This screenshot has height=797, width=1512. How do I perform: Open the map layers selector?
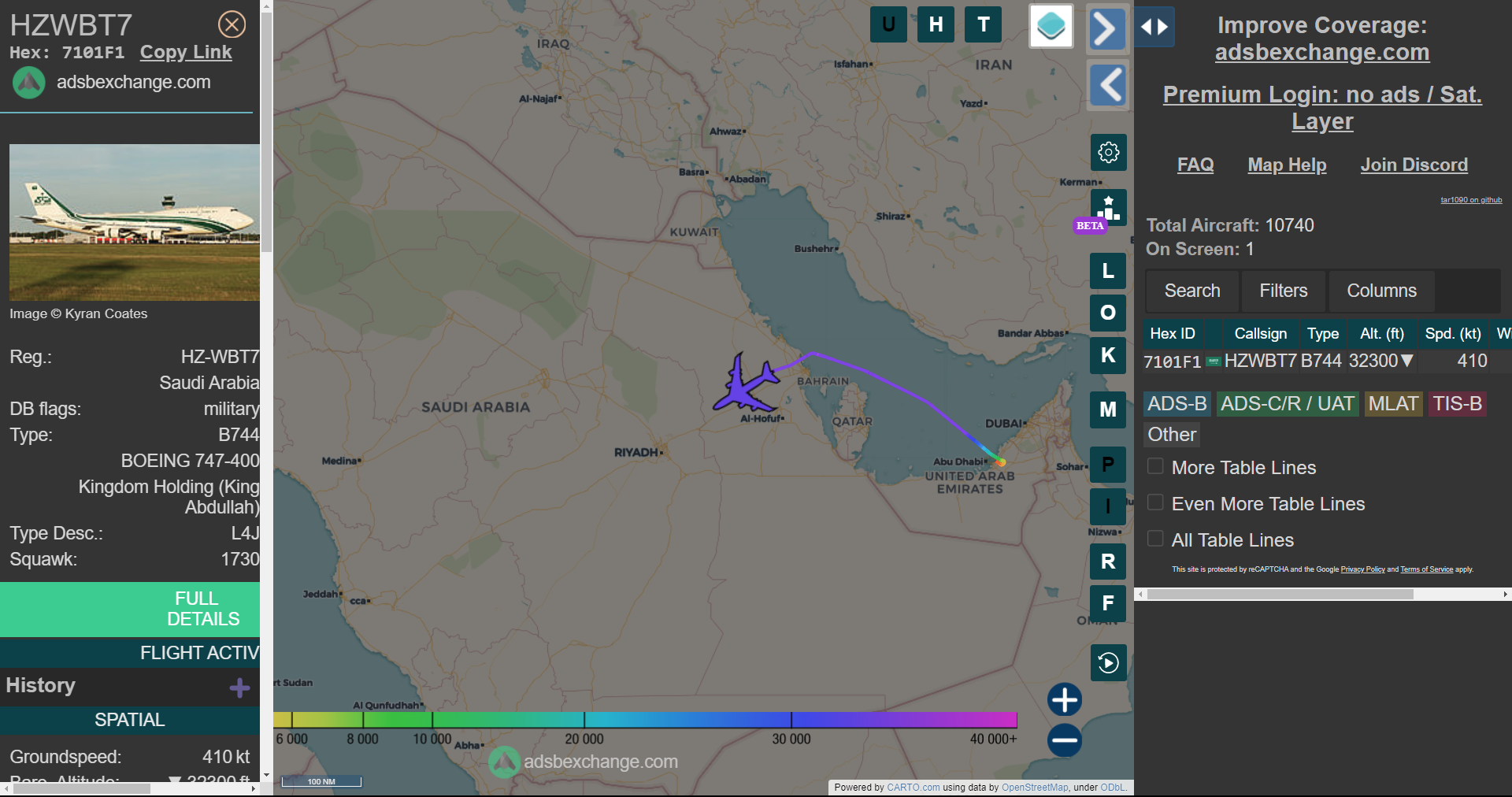1051,26
